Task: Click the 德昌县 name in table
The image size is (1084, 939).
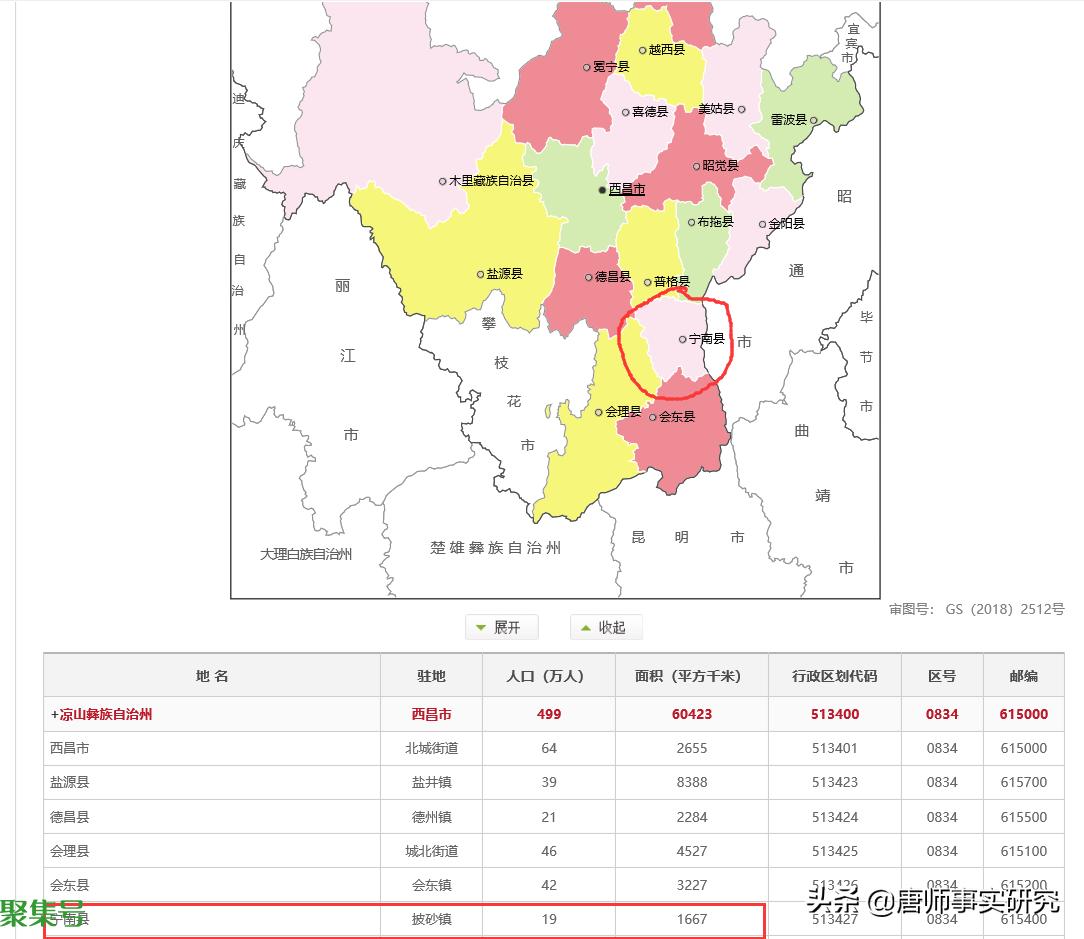Action: [x=69, y=817]
